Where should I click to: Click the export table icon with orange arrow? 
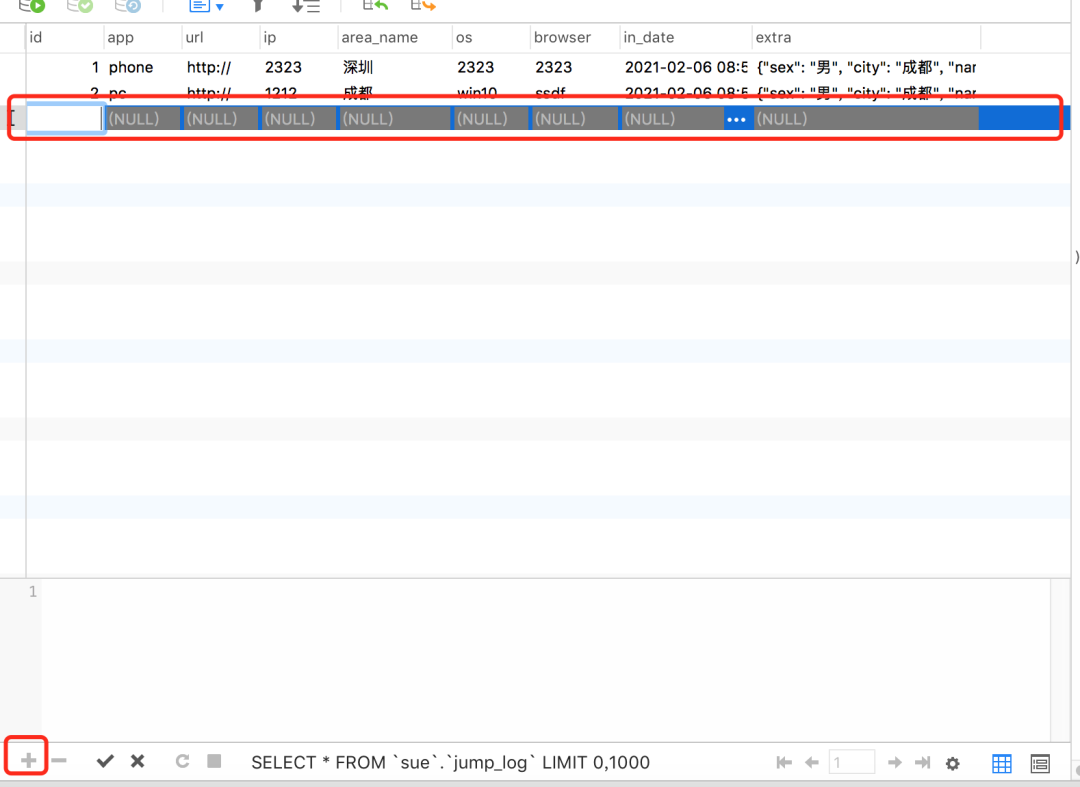[423, 6]
